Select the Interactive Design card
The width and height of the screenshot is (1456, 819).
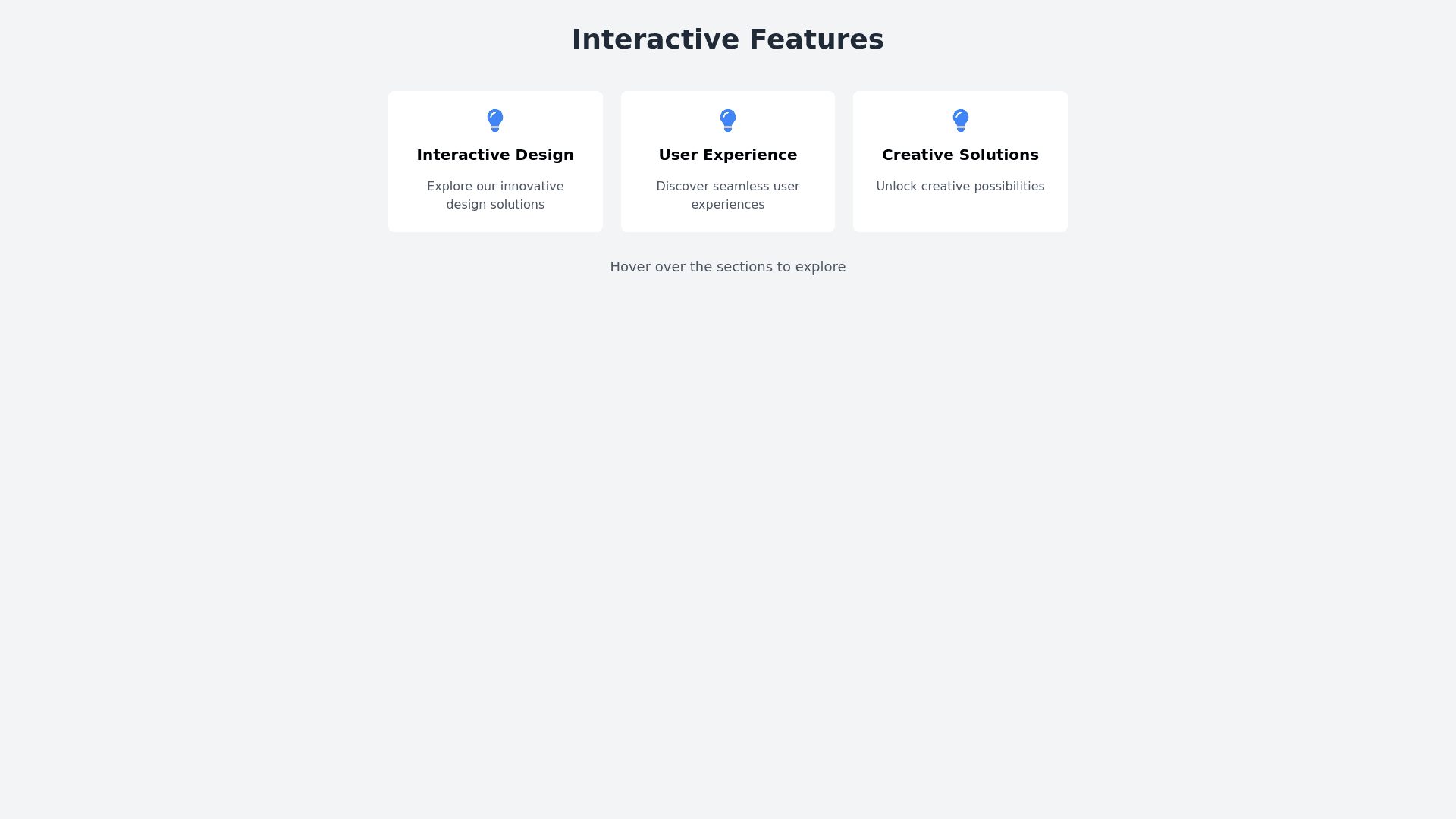(x=495, y=162)
